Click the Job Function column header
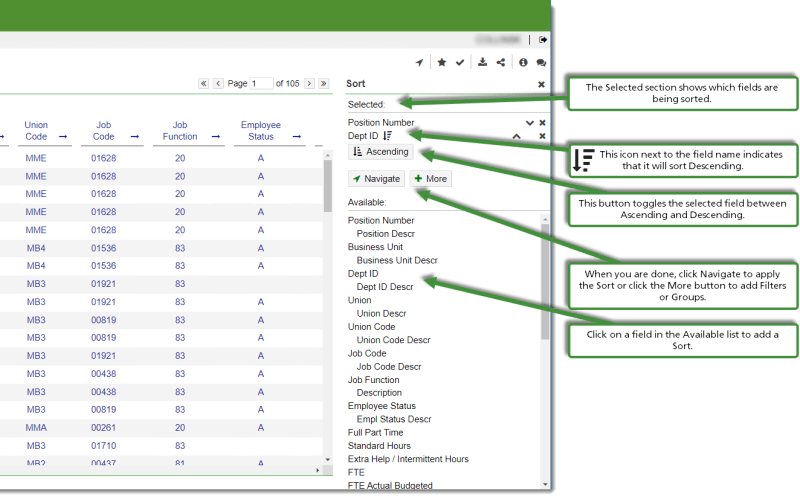The image size is (800, 496). (x=180, y=131)
